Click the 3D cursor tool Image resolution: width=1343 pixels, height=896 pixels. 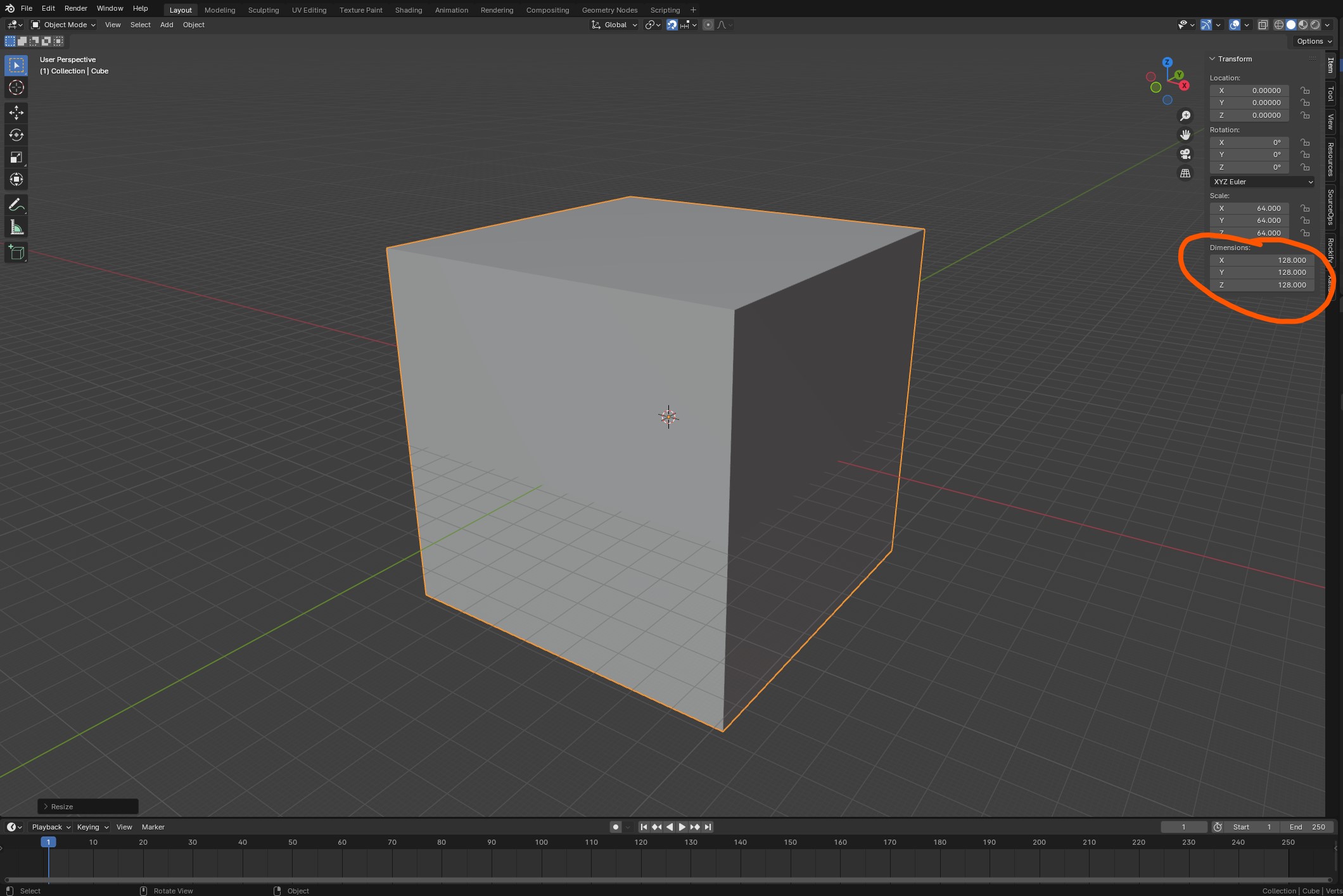click(16, 87)
